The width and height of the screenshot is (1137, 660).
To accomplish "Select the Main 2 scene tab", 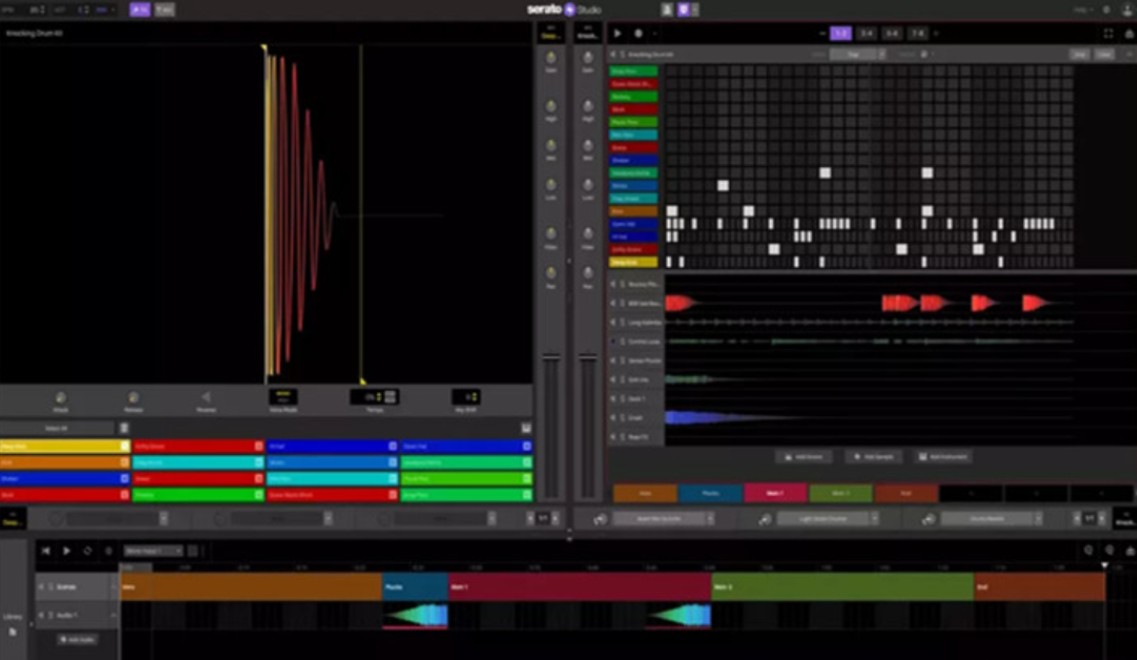I will click(841, 494).
